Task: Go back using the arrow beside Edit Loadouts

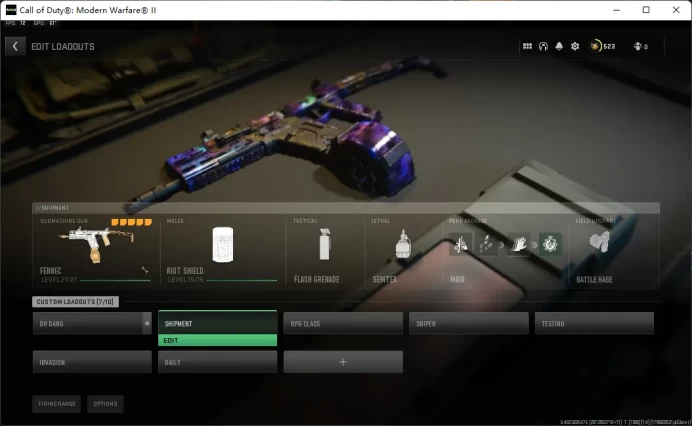Action: pyautogui.click(x=15, y=46)
